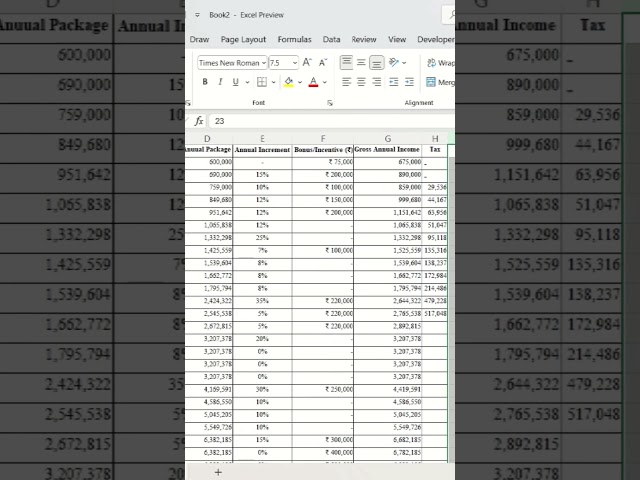This screenshot has width=640, height=480.
Task: Switch to the Formulas tab
Action: point(294,40)
